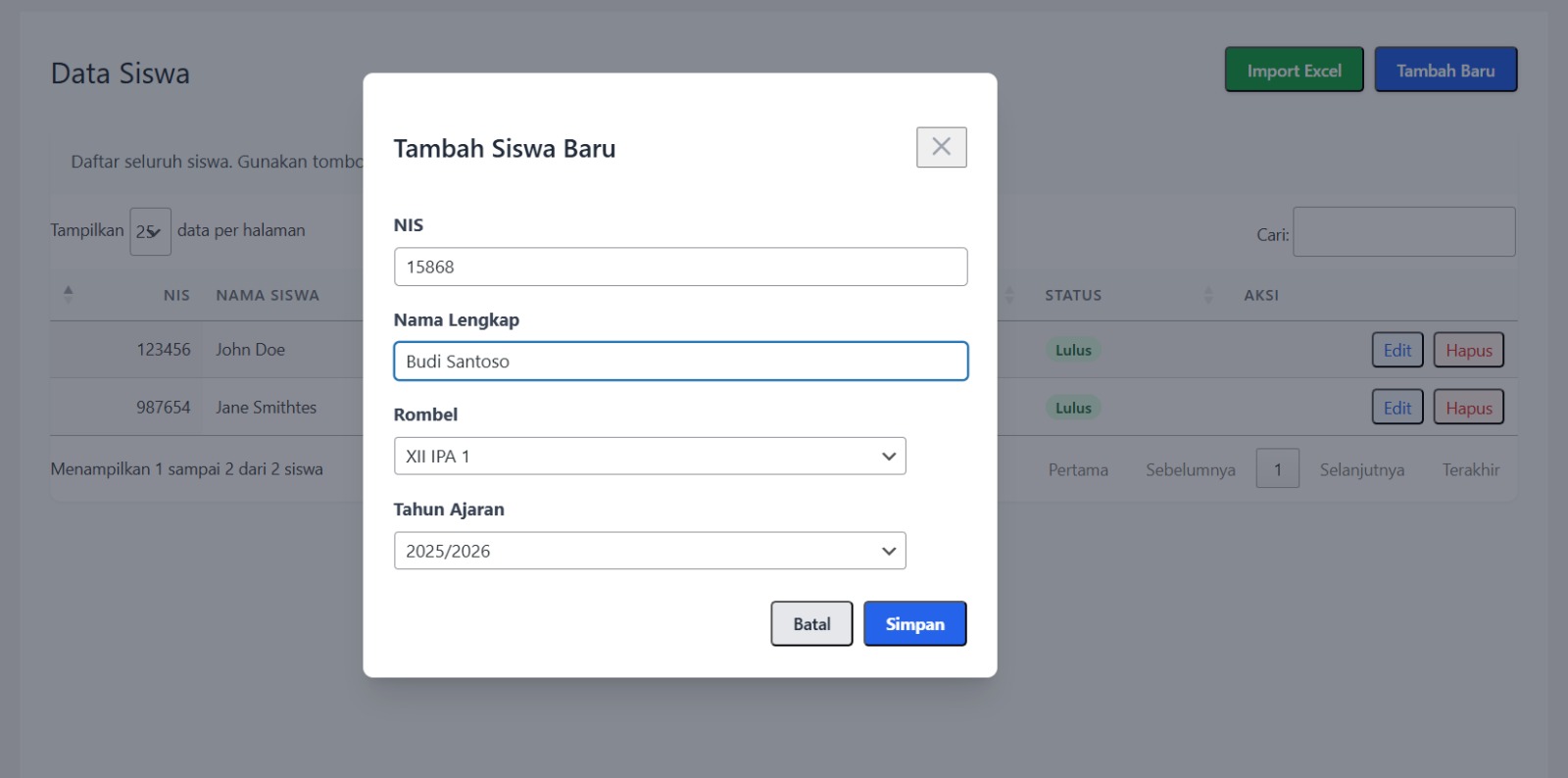
Task: Sort by the first column arrow icon
Action: click(68, 295)
